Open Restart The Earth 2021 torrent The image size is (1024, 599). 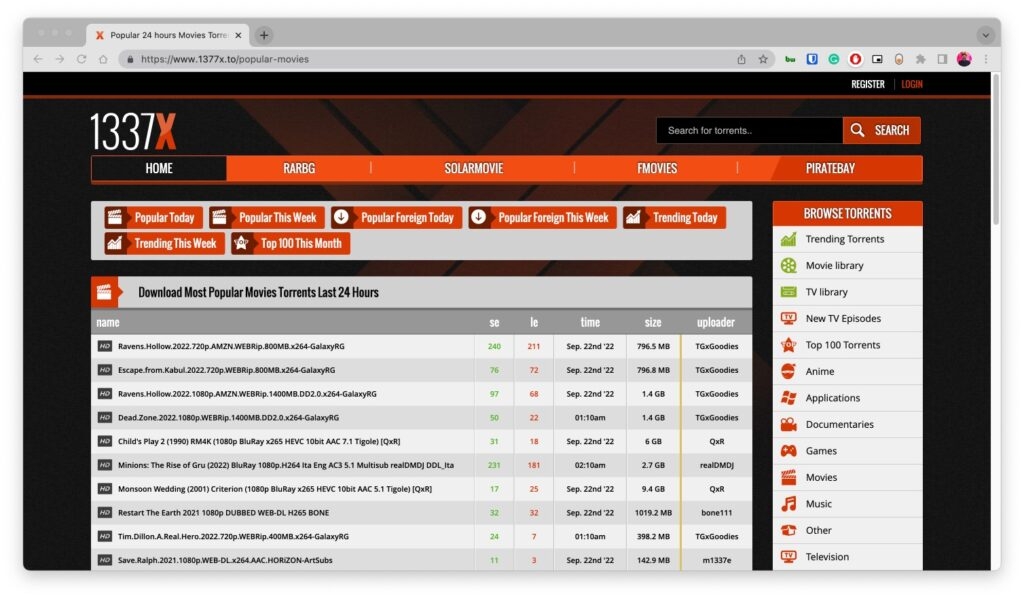coord(223,513)
